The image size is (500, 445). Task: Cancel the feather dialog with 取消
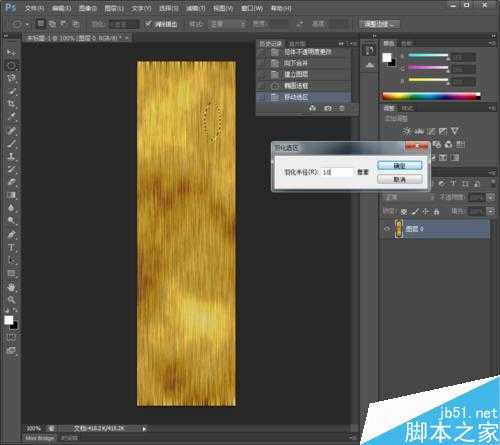[399, 179]
